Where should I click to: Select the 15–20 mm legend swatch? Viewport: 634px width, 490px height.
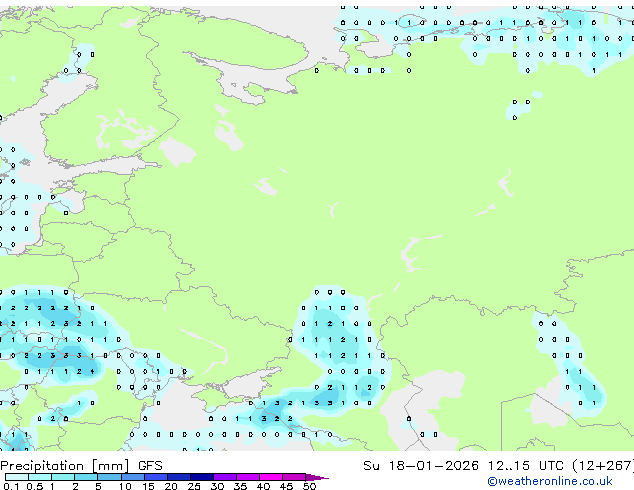(156, 477)
